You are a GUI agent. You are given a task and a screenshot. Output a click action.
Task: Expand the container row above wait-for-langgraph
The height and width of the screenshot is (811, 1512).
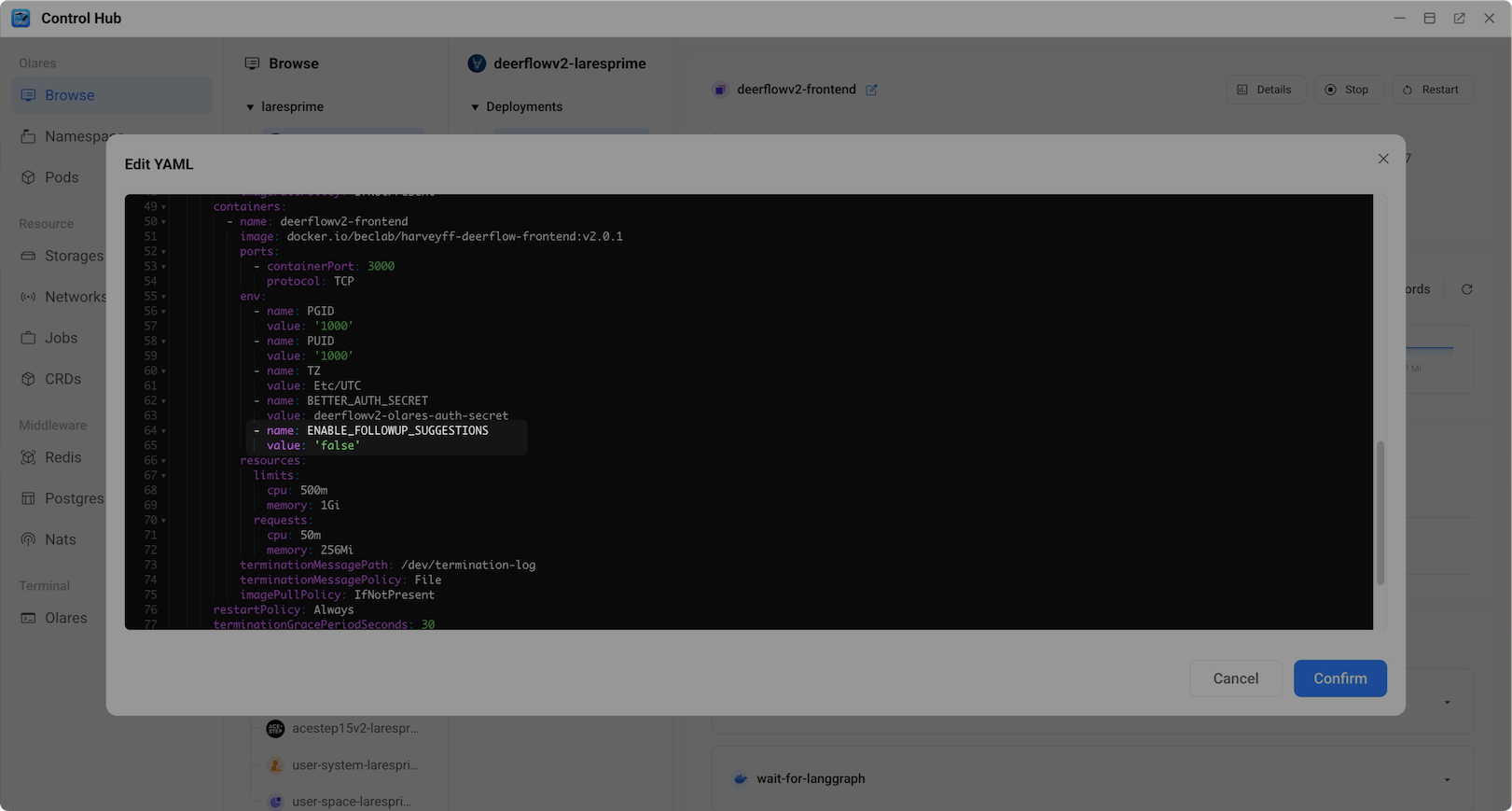point(1447,702)
